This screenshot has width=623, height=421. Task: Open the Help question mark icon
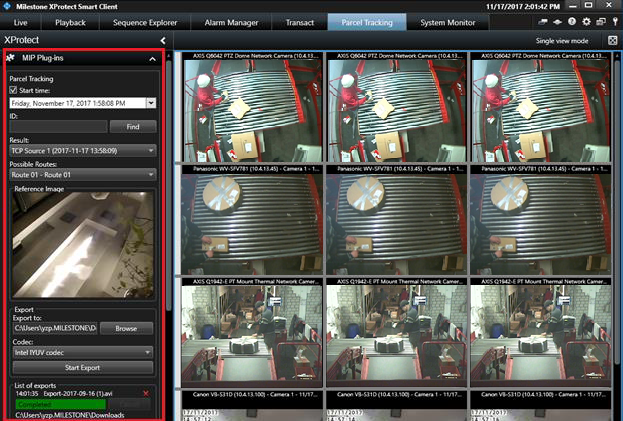pyautogui.click(x=572, y=22)
